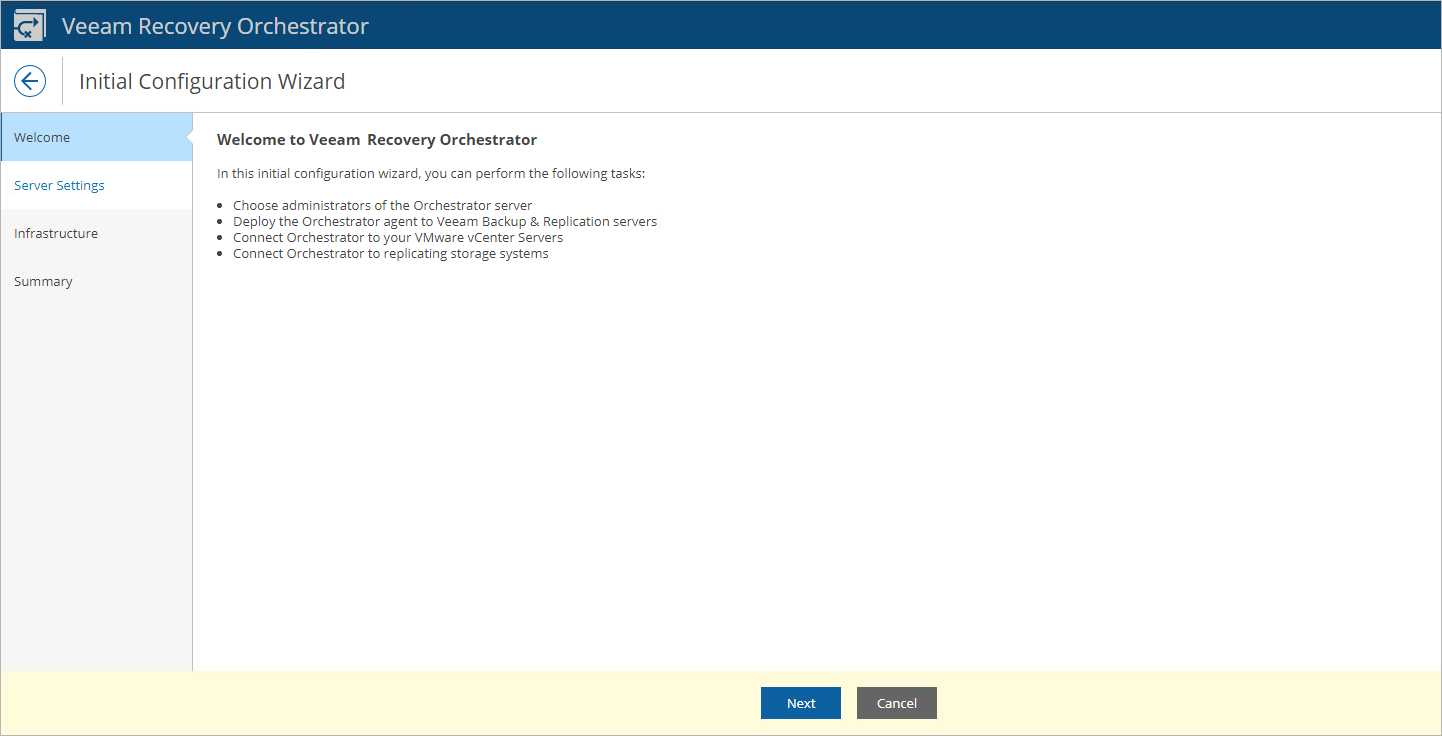Click the circular back arrow icon
This screenshot has width=1442, height=736.
click(30, 80)
